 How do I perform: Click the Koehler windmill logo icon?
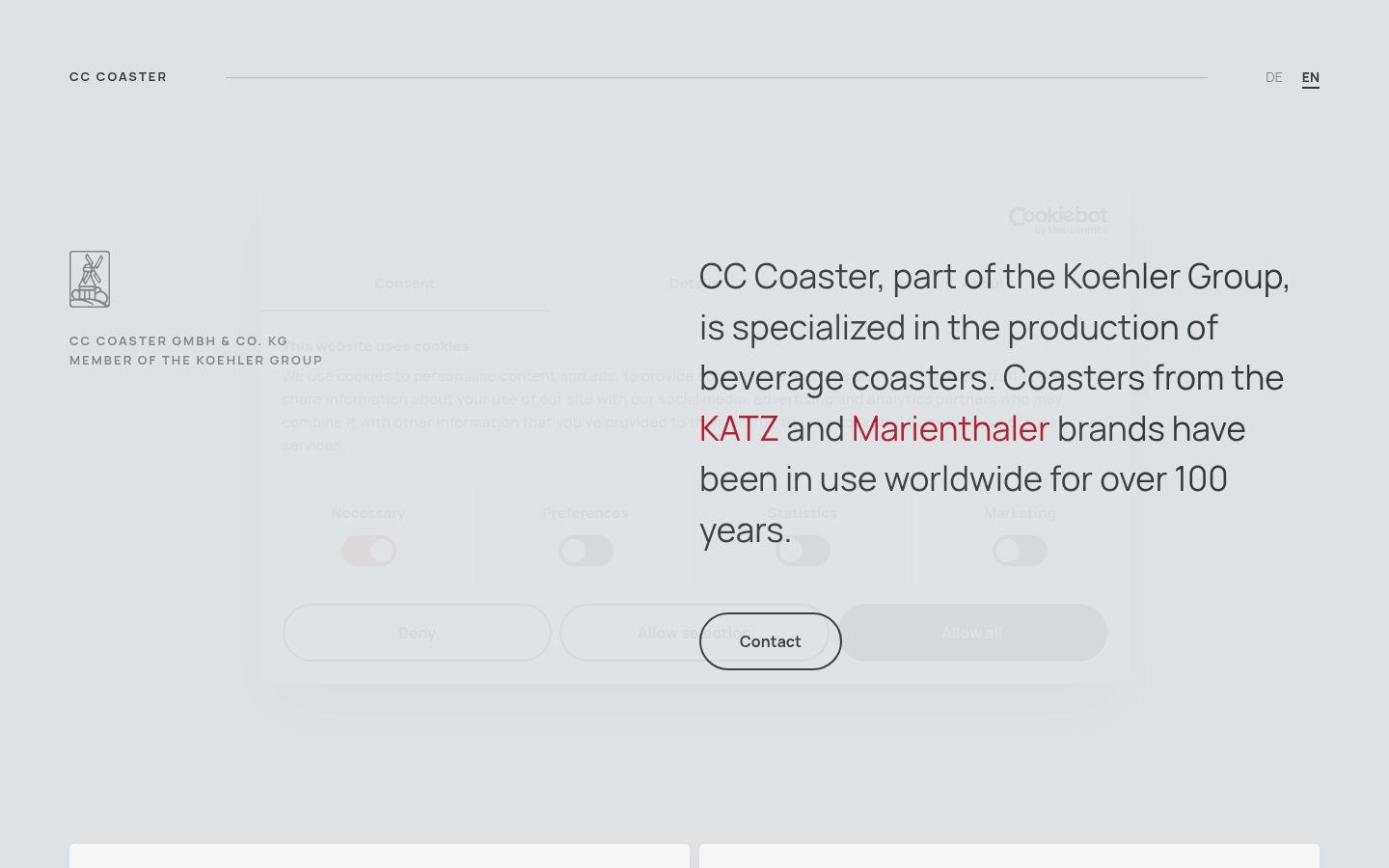90,279
